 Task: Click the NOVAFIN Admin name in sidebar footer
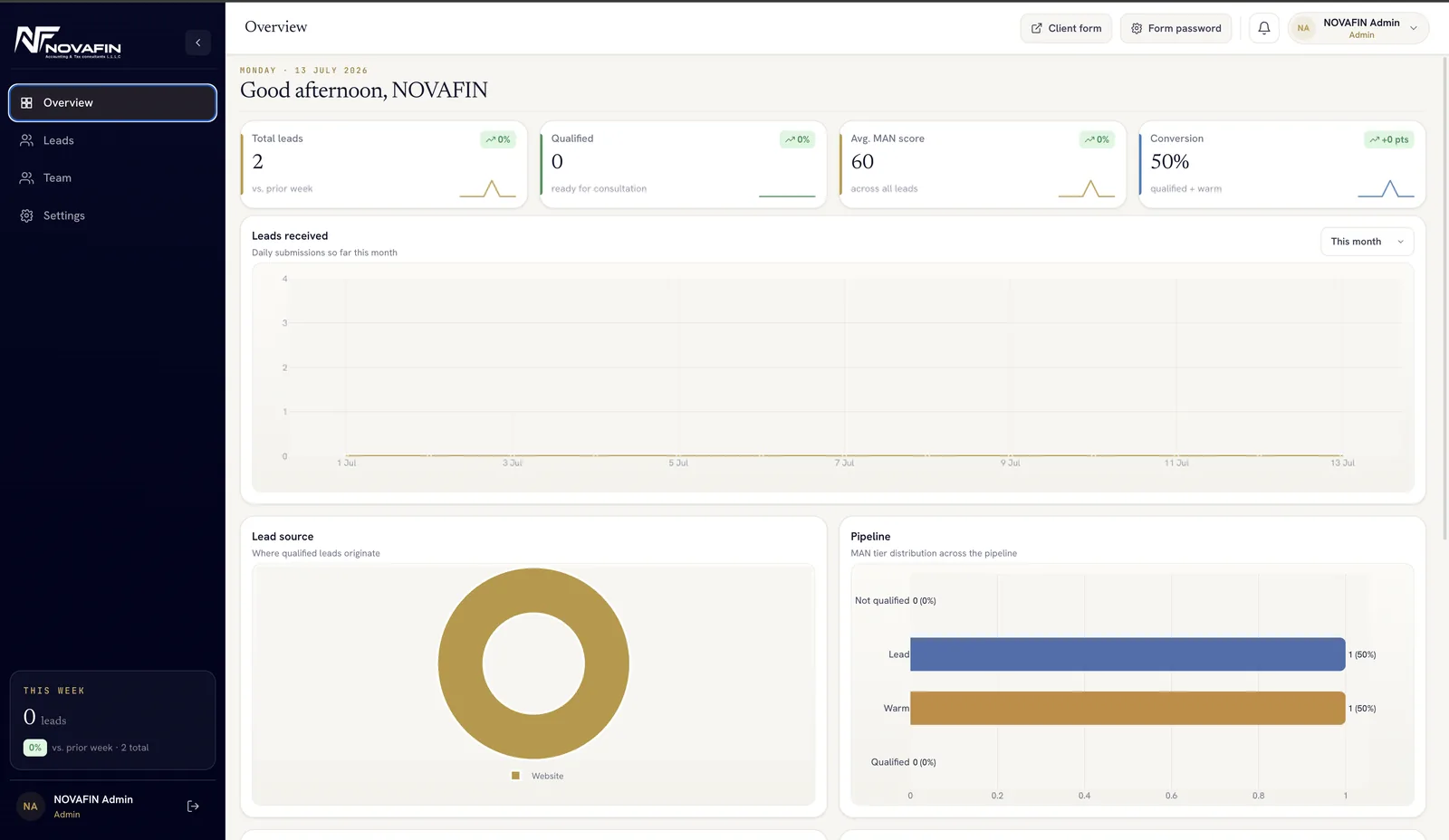(93, 799)
